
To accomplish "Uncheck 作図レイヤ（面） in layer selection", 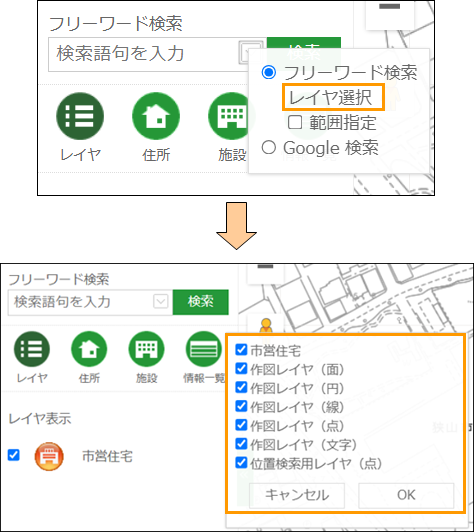I will click(241, 368).
